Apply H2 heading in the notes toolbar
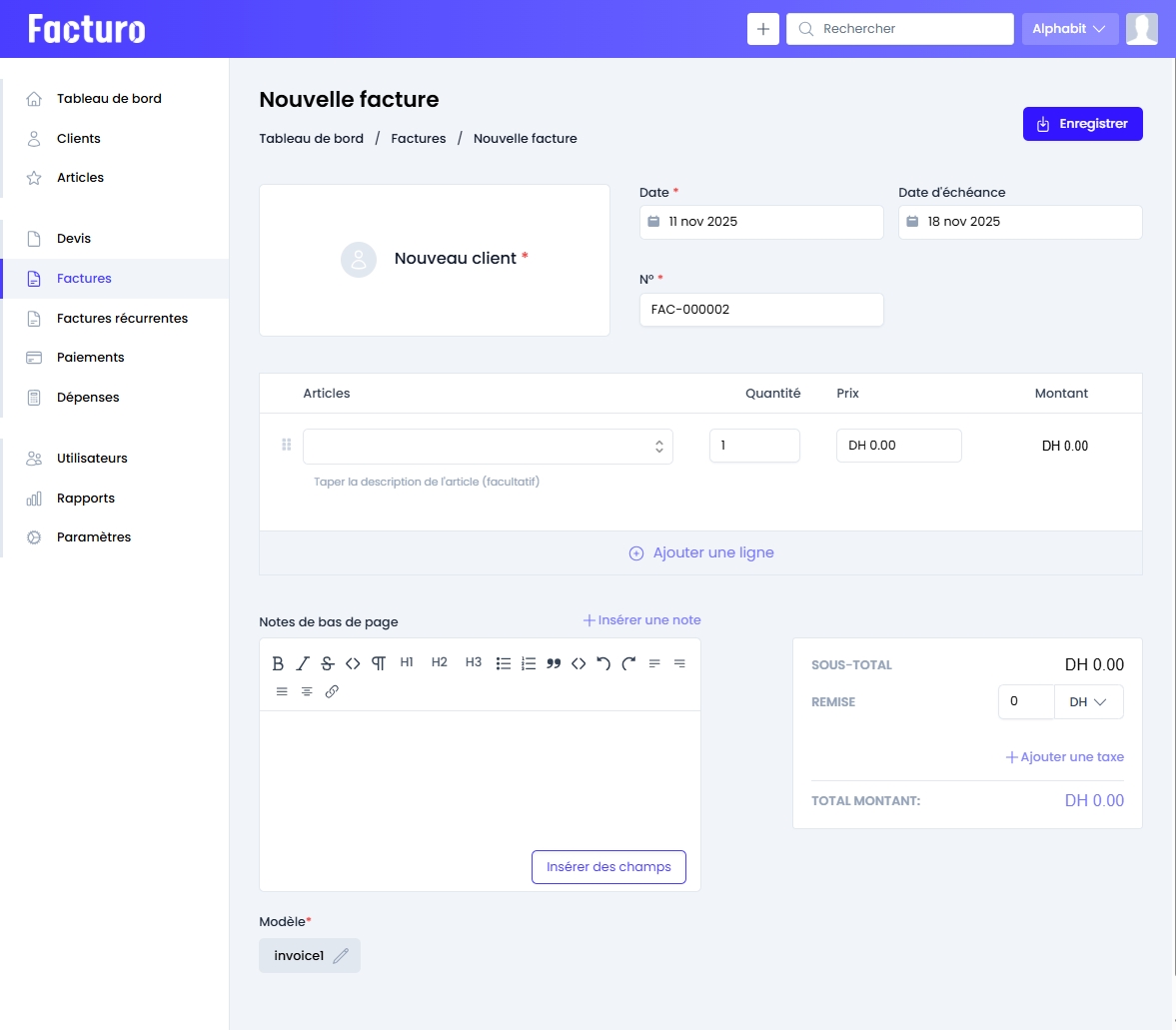1176x1030 pixels. click(439, 662)
